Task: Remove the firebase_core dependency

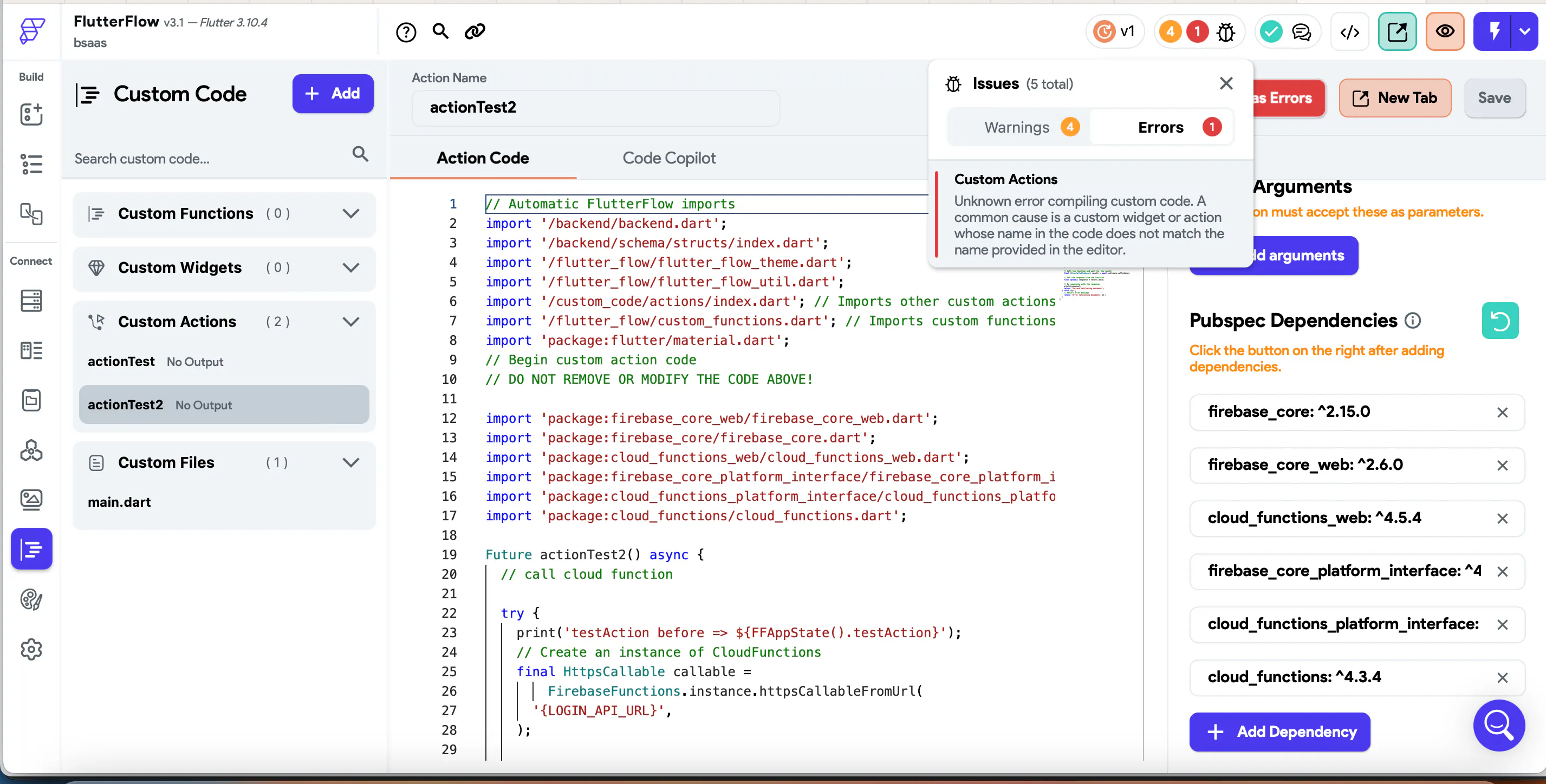Action: tap(1502, 413)
